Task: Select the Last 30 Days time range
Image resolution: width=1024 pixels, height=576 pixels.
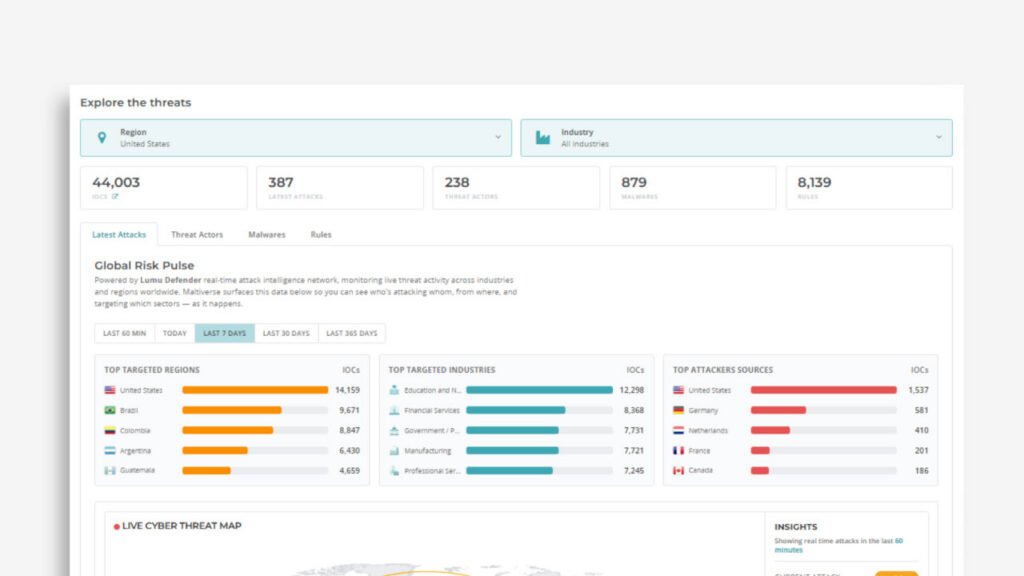Action: point(286,333)
